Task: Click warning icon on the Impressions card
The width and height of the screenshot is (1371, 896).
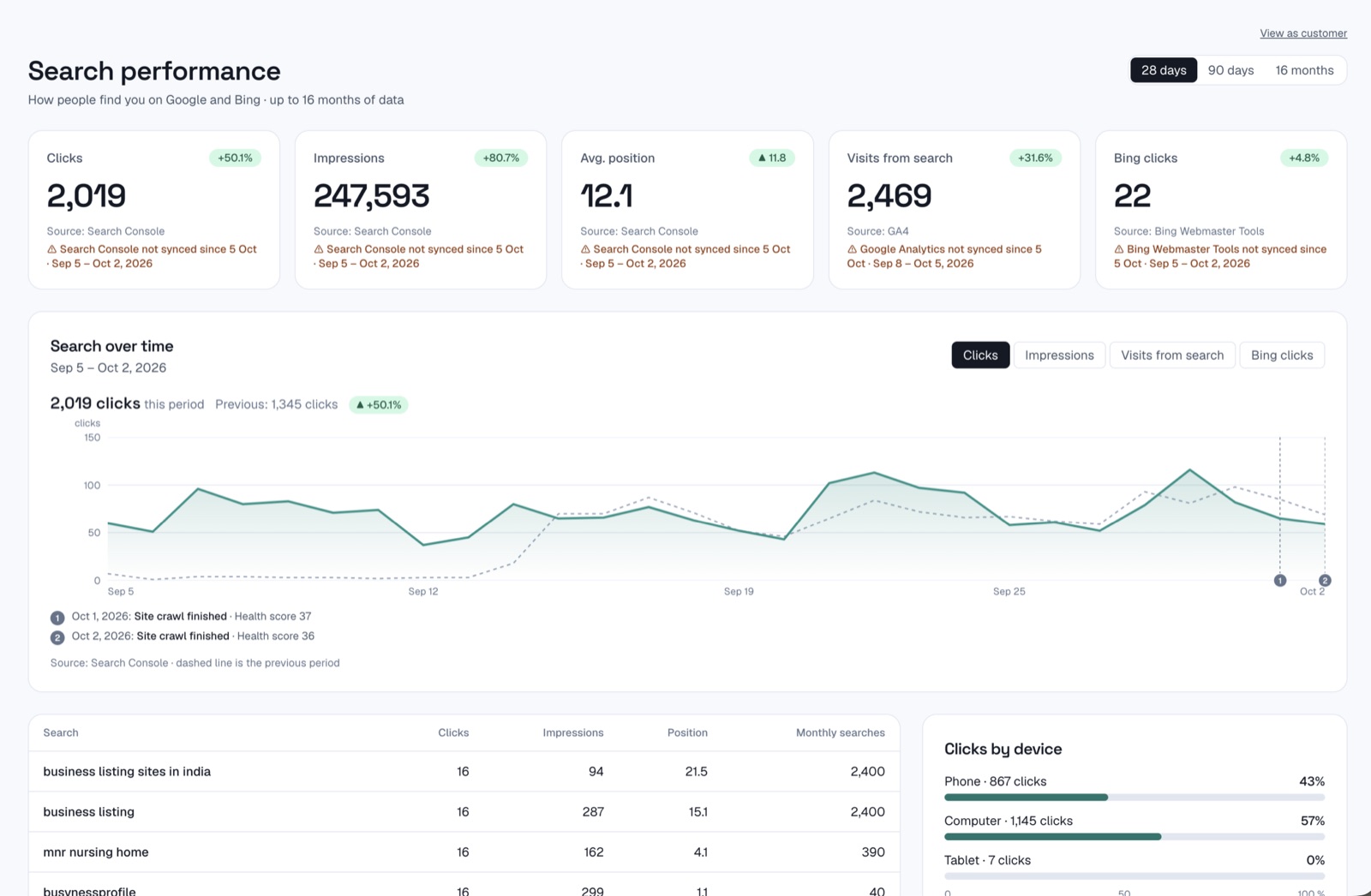Action: click(319, 249)
